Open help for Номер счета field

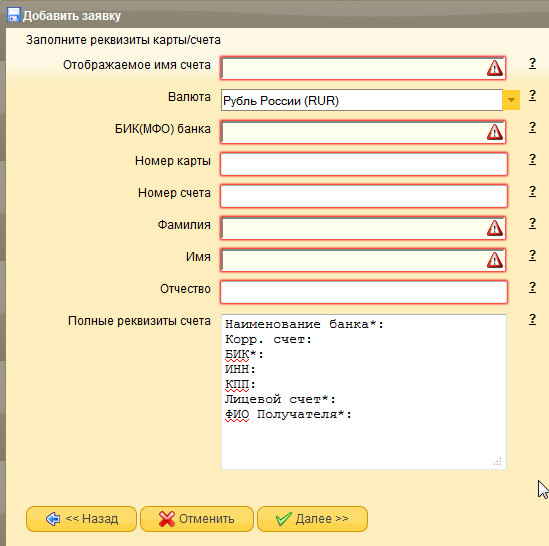532,191
